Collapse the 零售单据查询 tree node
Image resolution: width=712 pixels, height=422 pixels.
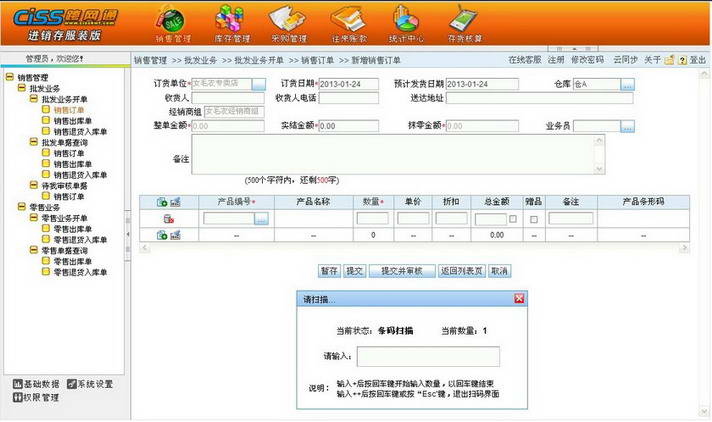click(x=34, y=250)
